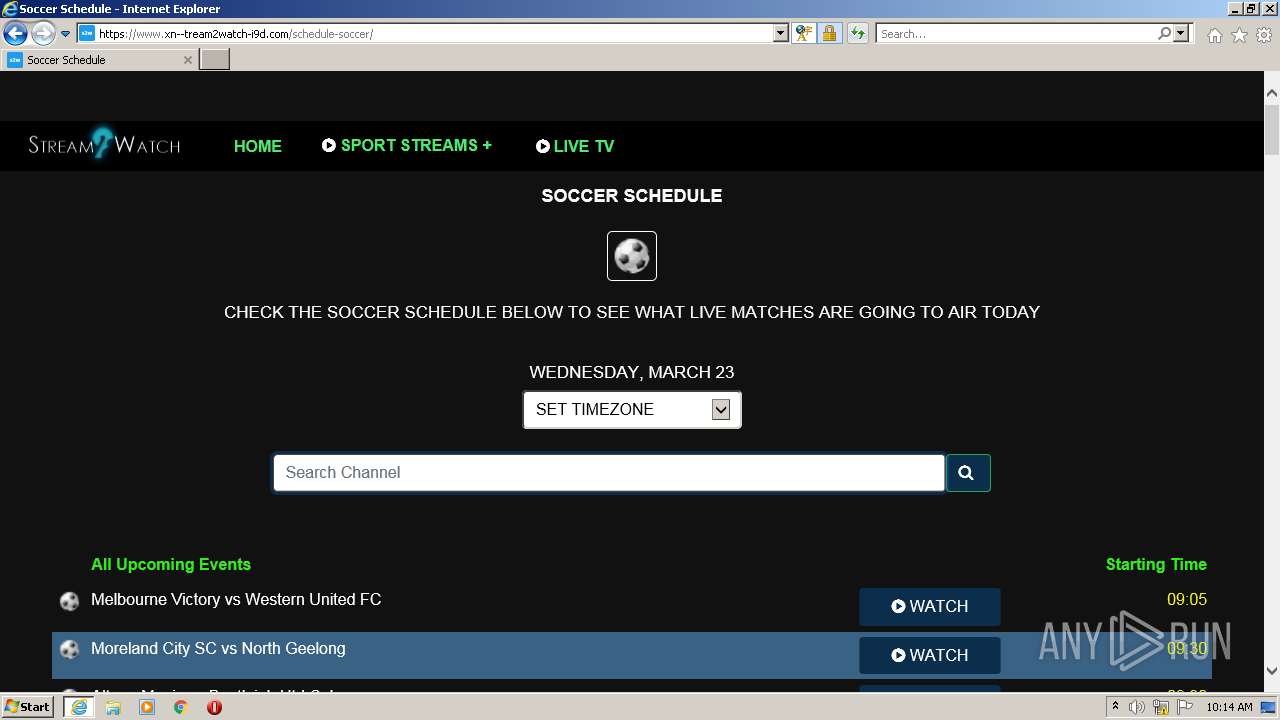Click WATCH for Melbourne Victory match

(x=930, y=606)
